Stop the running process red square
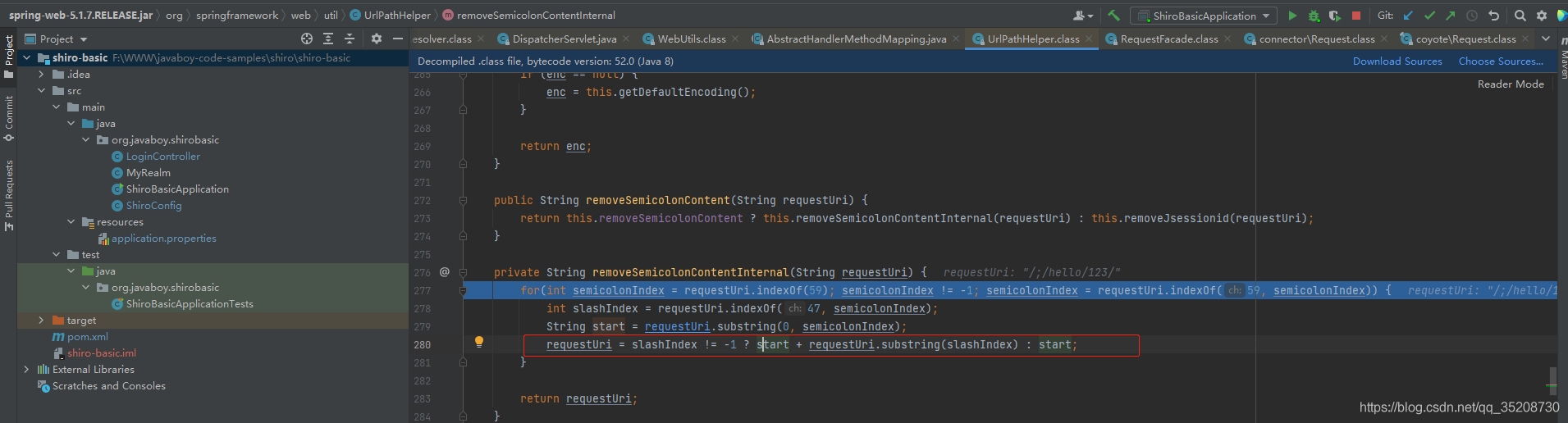 click(1356, 16)
